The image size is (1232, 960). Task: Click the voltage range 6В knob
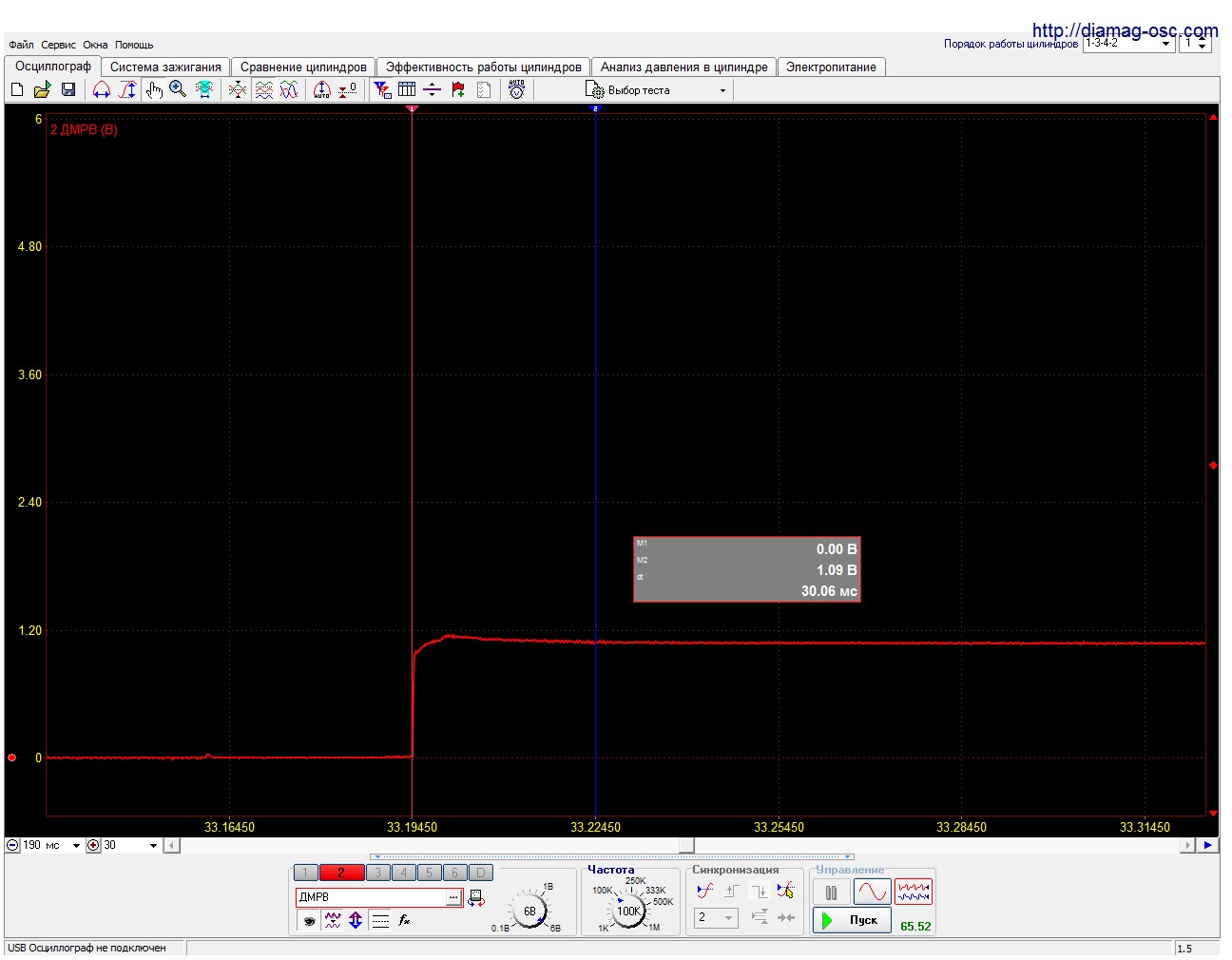[x=529, y=910]
